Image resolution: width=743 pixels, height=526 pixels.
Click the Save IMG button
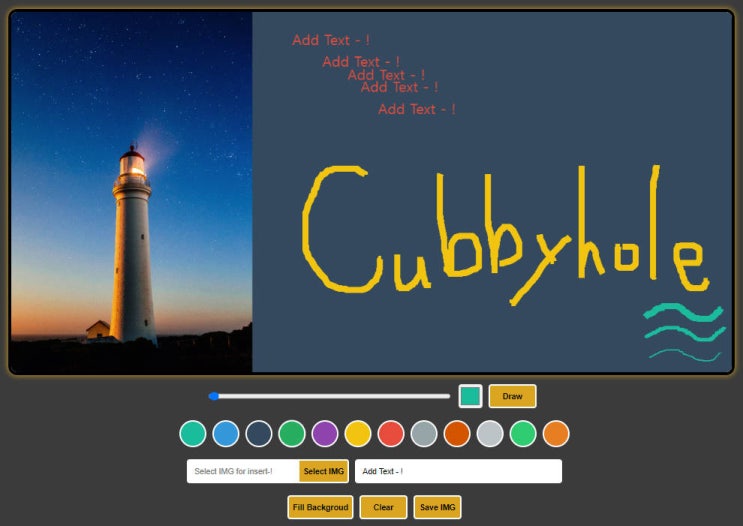pyautogui.click(x=437, y=507)
